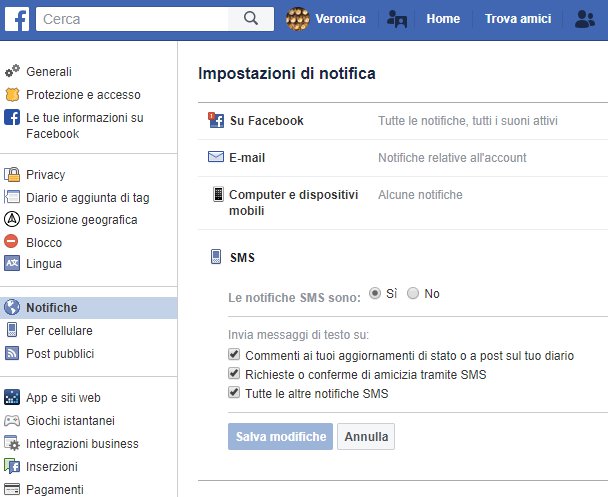Screen dimensions: 608x497
Task: Click the E-mail envelope icon
Action: 216,157
